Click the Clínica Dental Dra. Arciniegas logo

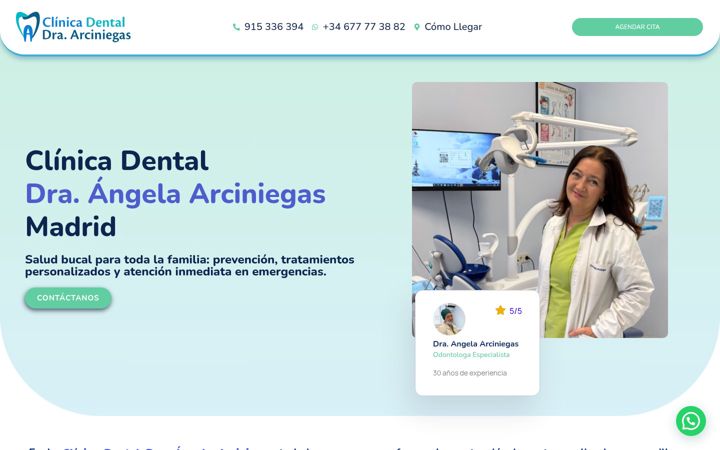coord(73,27)
